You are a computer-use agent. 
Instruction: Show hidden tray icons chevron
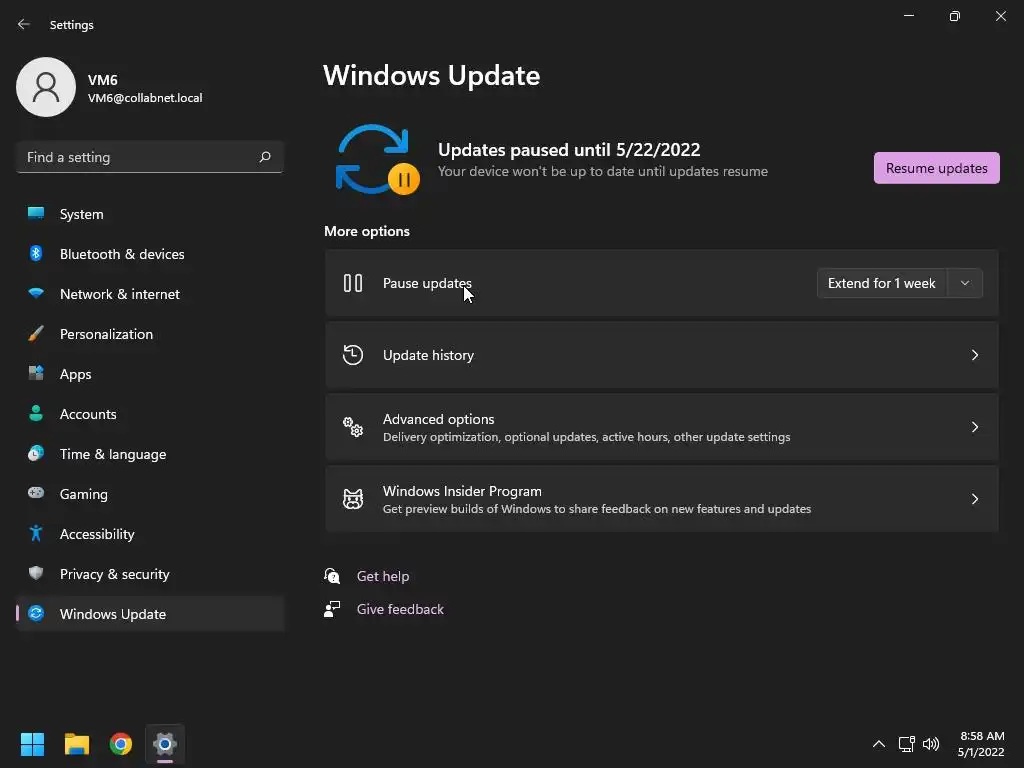pos(879,744)
